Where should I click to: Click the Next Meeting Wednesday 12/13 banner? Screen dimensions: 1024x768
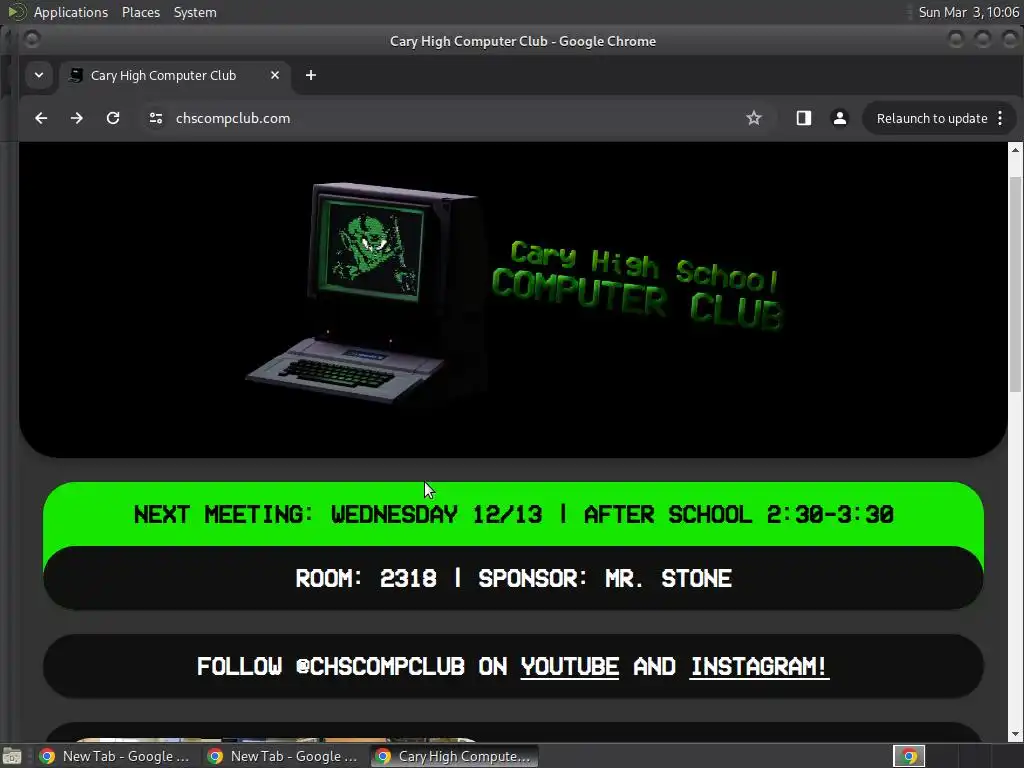[513, 515]
